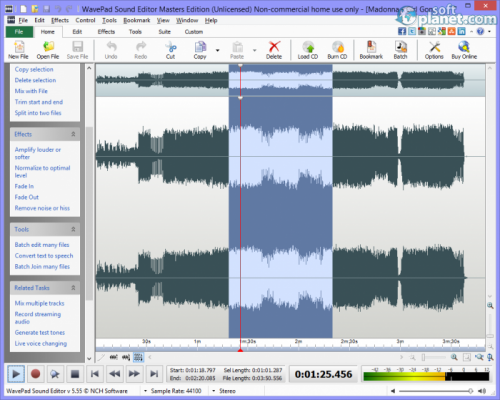
Task: Click the Paste toolbar icon
Action: click(237, 50)
